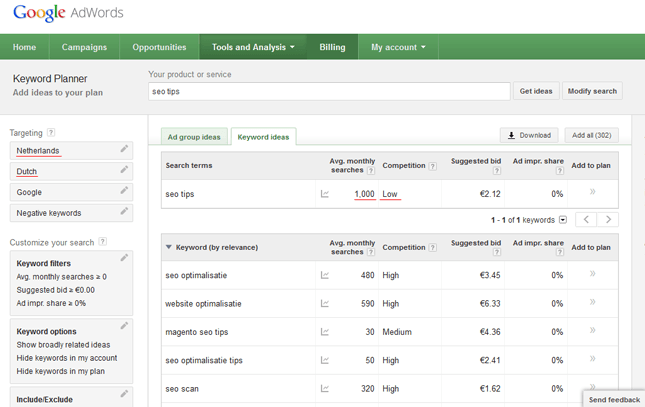Open keywords per page dropdown
Screen dimensions: 645x407
[563, 220]
